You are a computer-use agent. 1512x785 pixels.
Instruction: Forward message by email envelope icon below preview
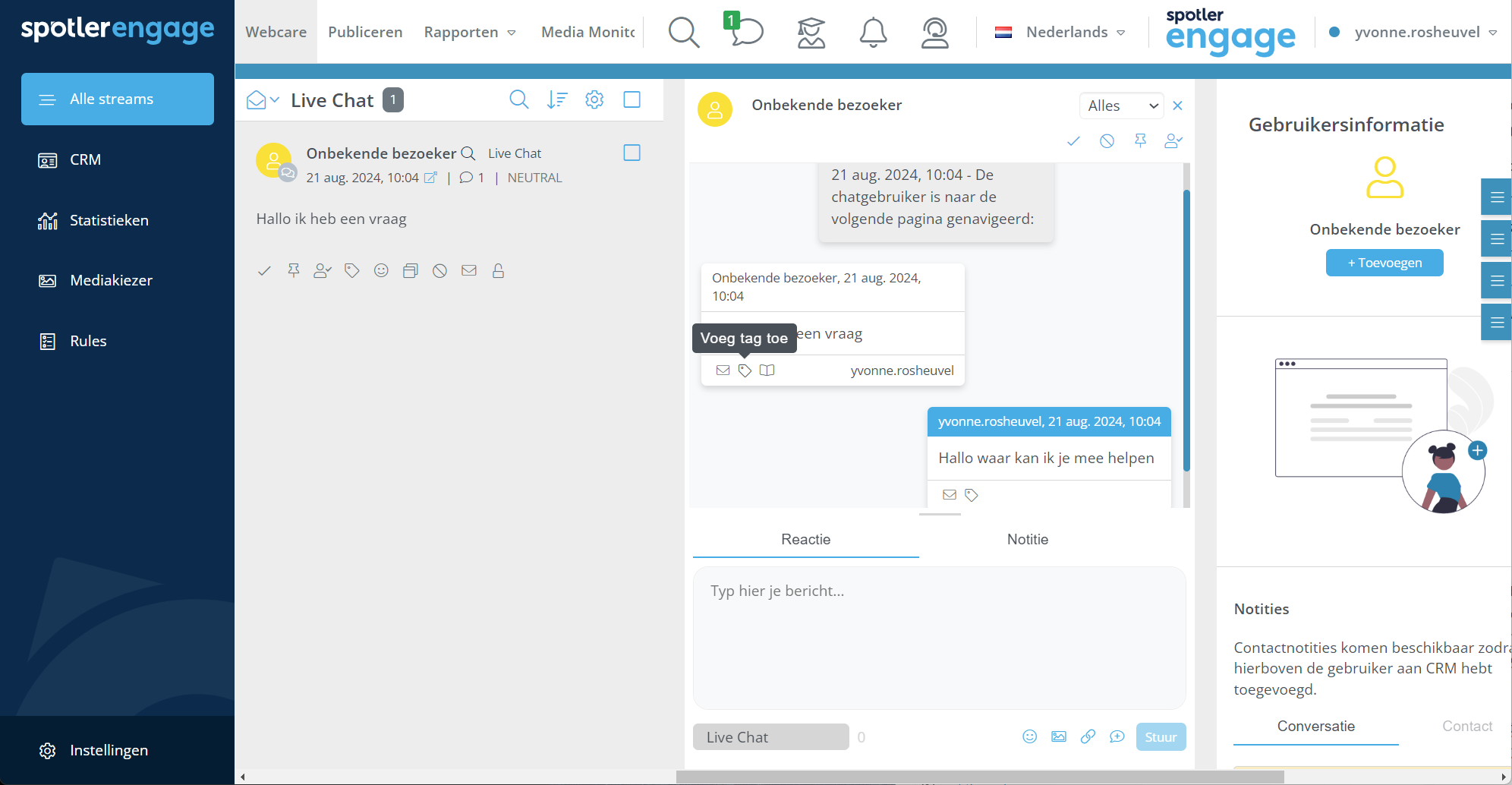pyautogui.click(x=469, y=270)
